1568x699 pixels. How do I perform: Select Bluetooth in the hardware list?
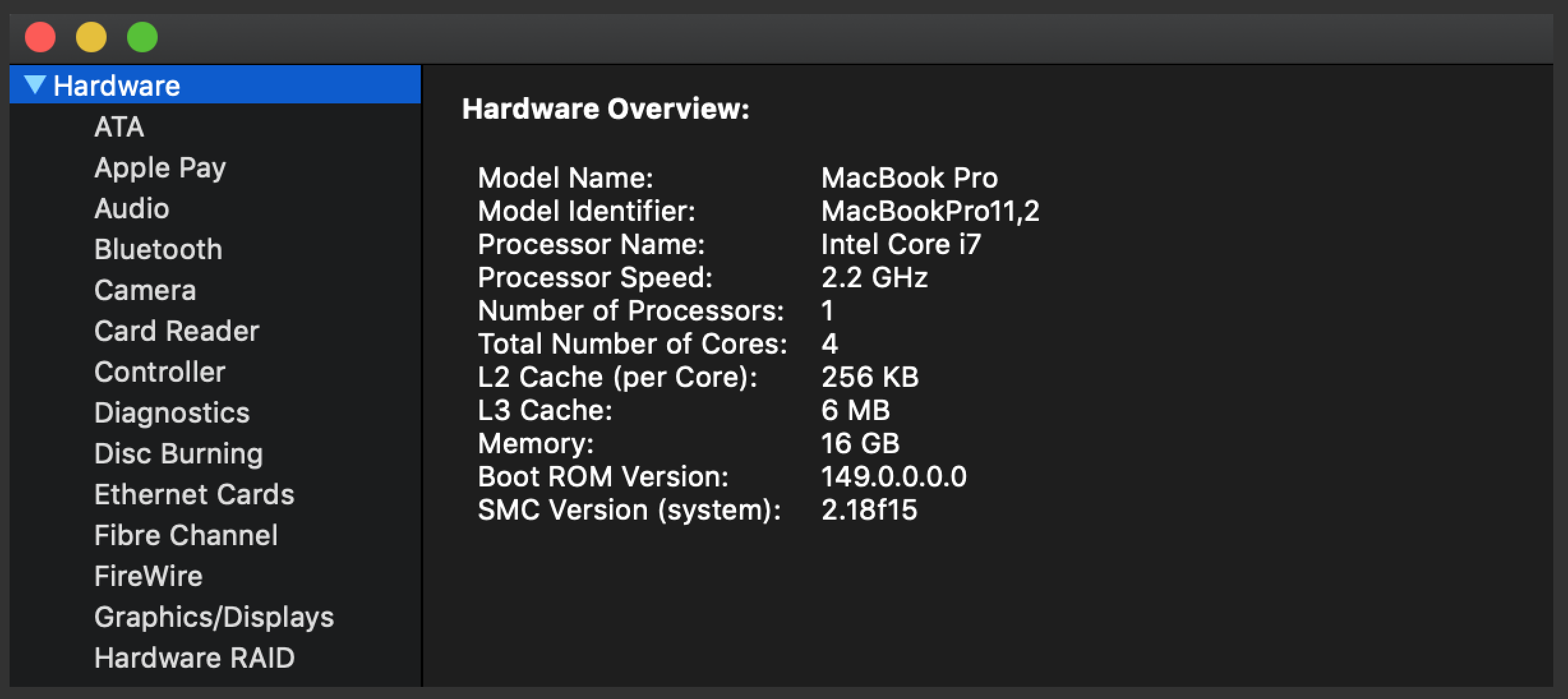158,249
